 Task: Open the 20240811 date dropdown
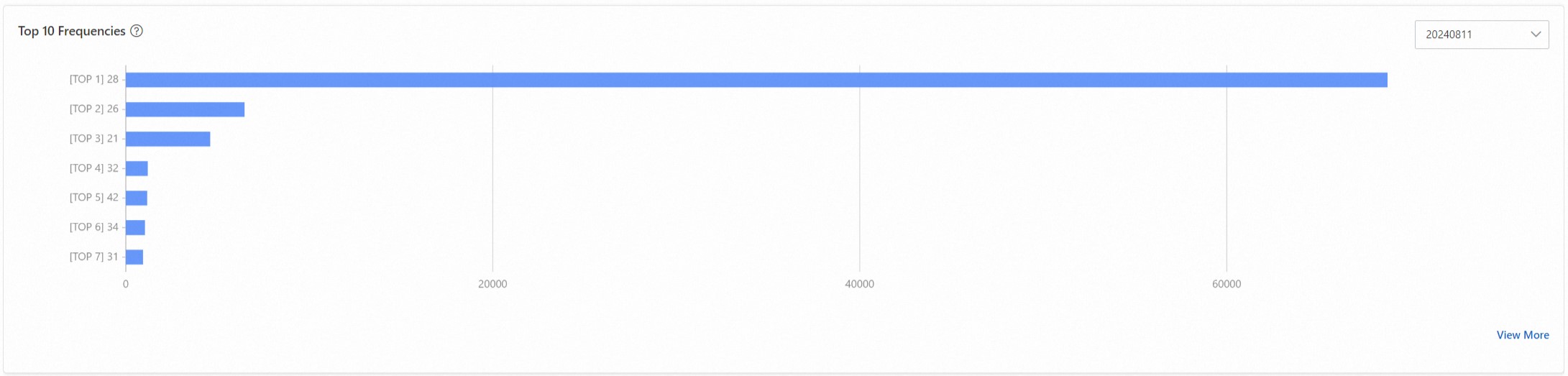[1482, 35]
